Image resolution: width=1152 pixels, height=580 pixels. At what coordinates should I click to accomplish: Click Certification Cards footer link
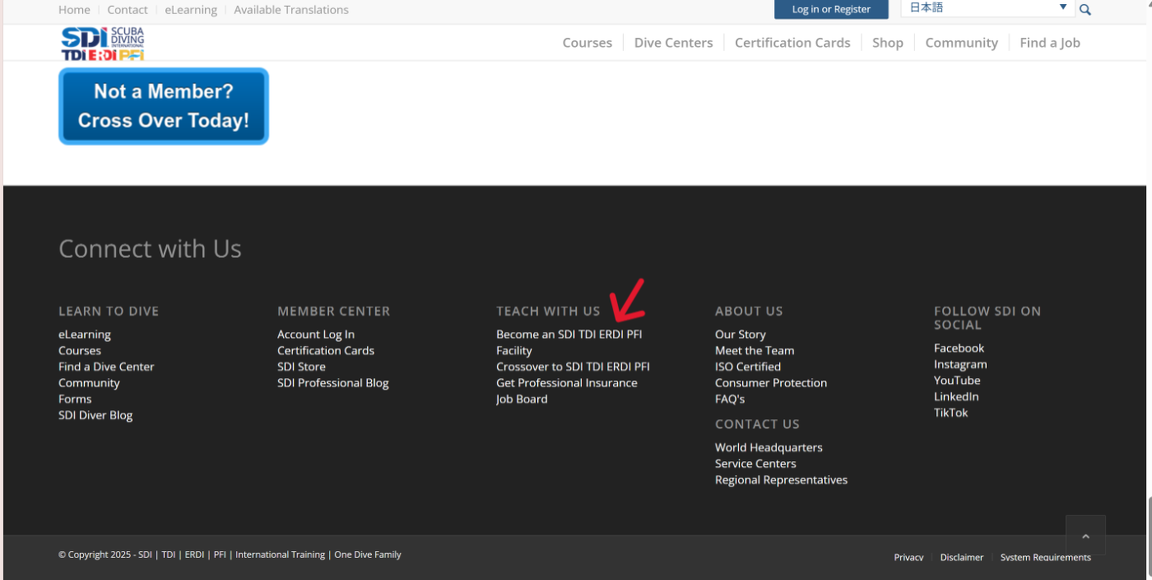click(x=325, y=351)
